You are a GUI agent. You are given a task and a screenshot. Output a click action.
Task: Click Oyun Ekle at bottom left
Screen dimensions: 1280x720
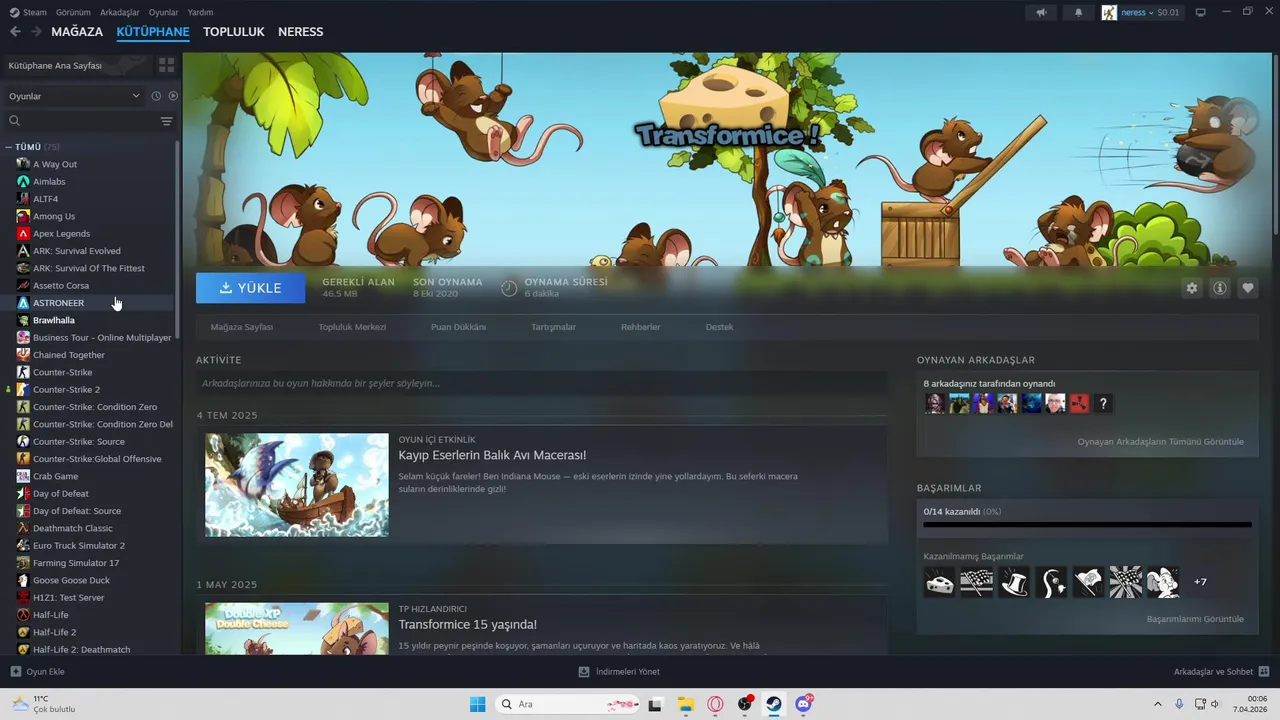(x=37, y=672)
